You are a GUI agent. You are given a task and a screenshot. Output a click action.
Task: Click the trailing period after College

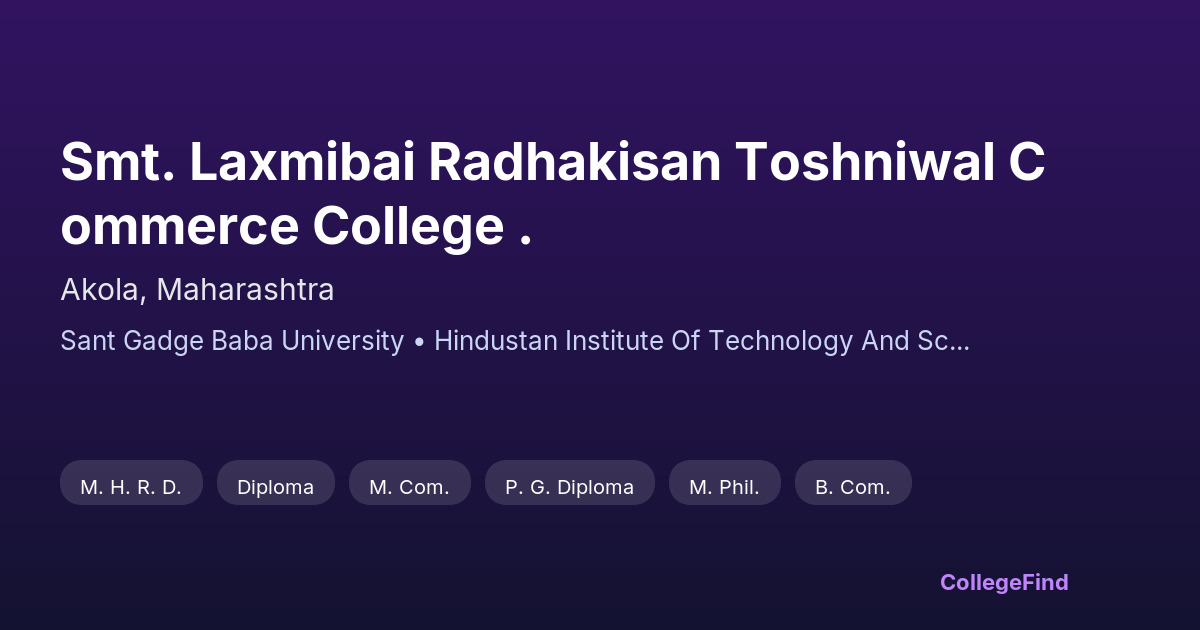tap(525, 242)
